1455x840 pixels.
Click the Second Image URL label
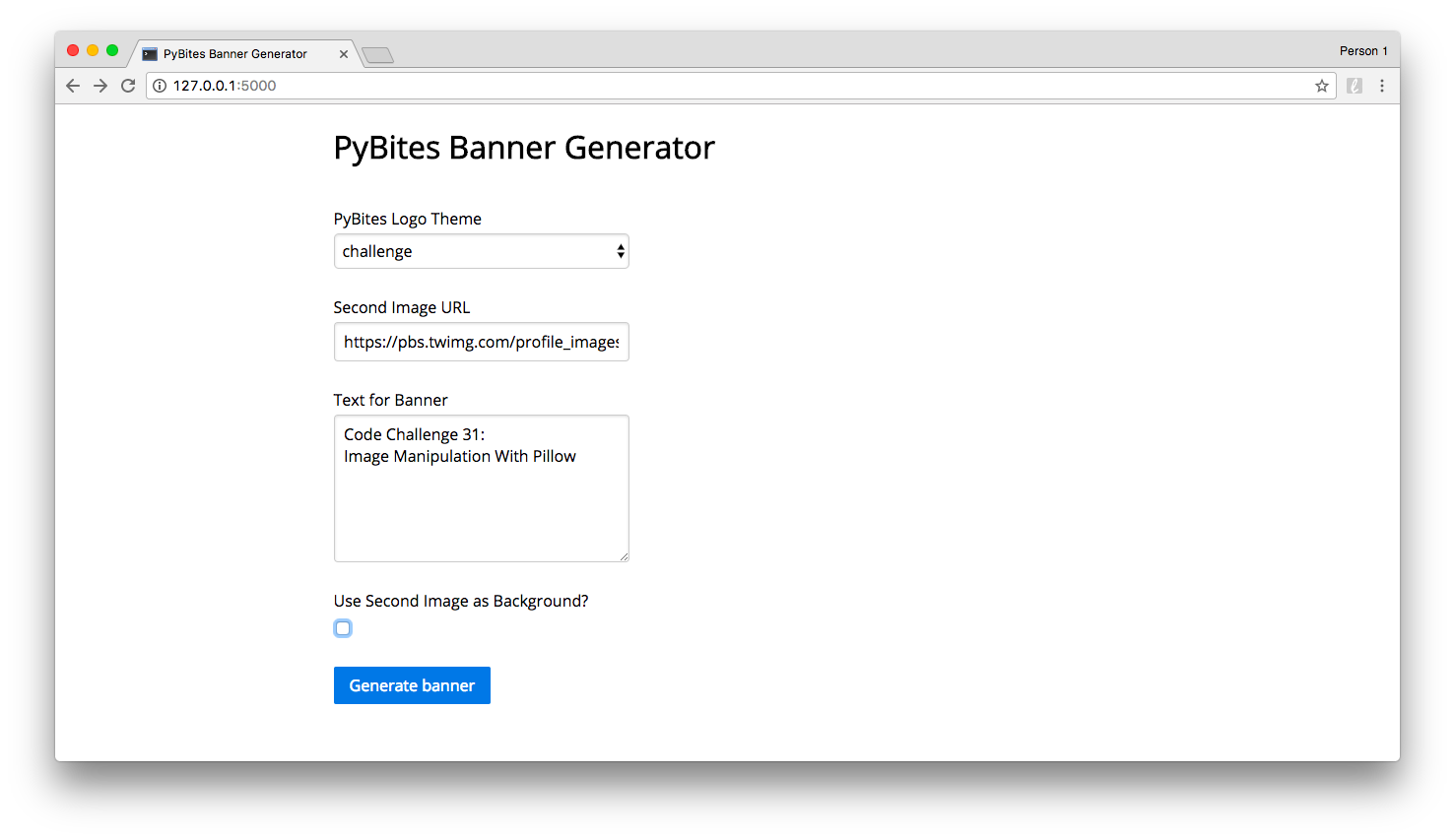[402, 307]
